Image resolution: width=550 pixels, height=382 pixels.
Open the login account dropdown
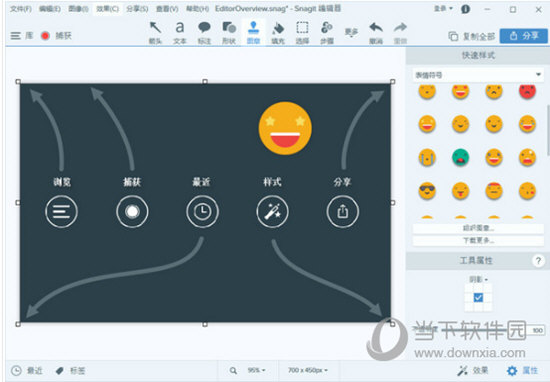[443, 8]
